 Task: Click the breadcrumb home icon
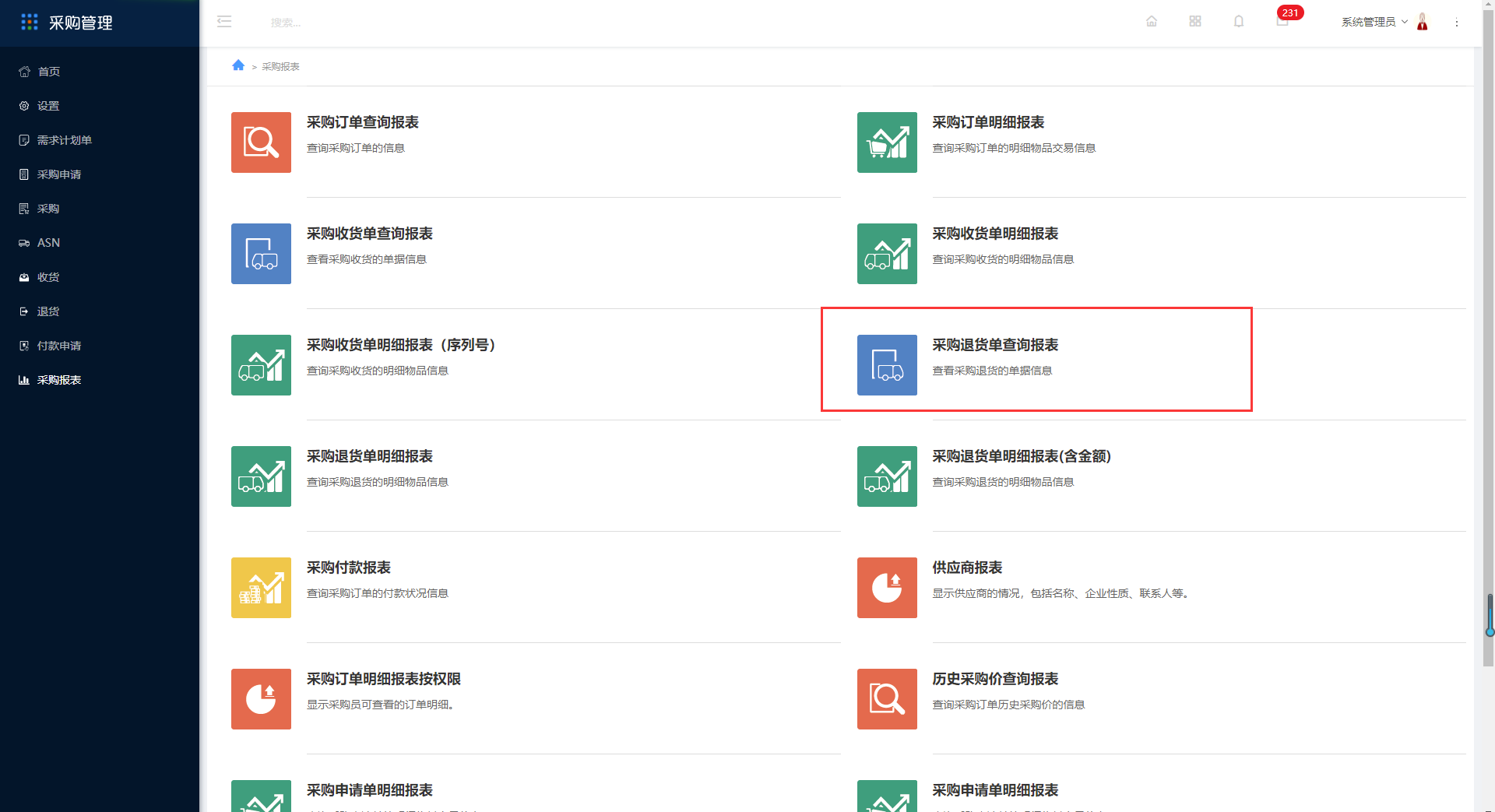(238, 65)
